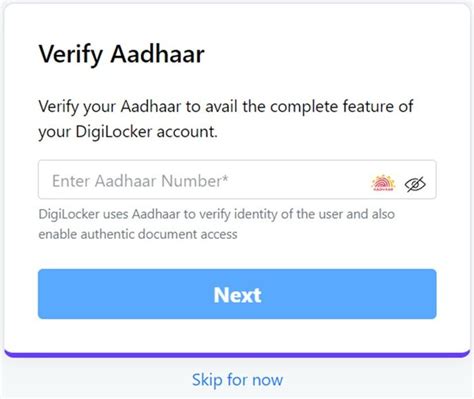Viewport: 474px width, 399px height.
Task: Show the hidden Aadhaar number
Action: tap(415, 184)
